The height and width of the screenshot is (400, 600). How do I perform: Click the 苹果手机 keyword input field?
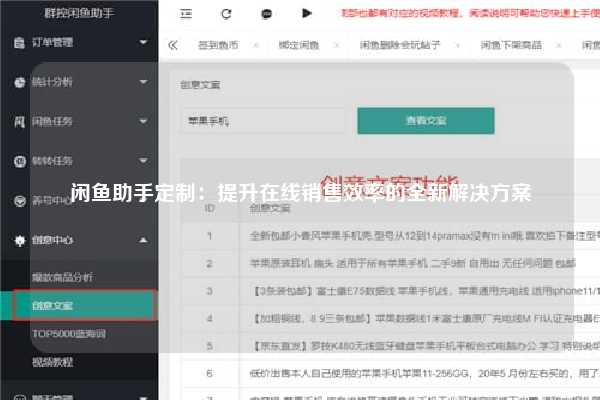pos(263,121)
